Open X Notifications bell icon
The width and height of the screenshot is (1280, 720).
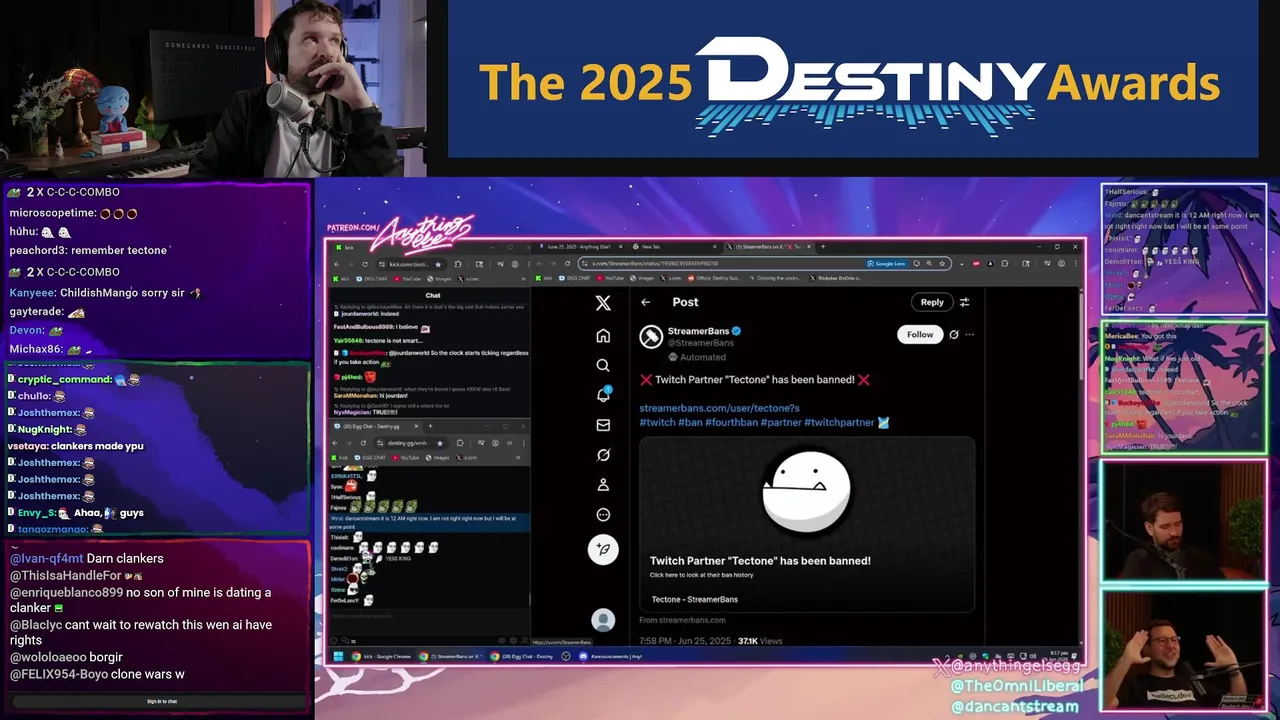(x=603, y=395)
